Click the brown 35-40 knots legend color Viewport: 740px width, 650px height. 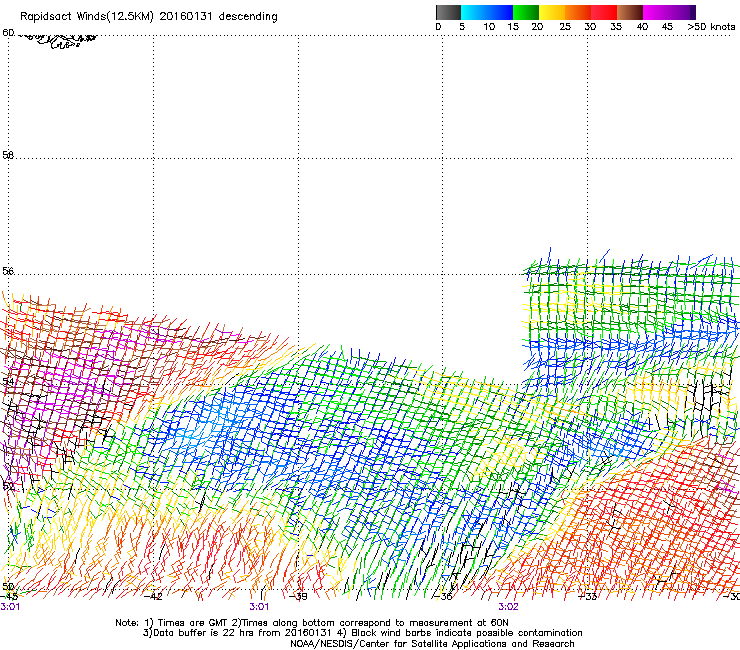point(630,12)
